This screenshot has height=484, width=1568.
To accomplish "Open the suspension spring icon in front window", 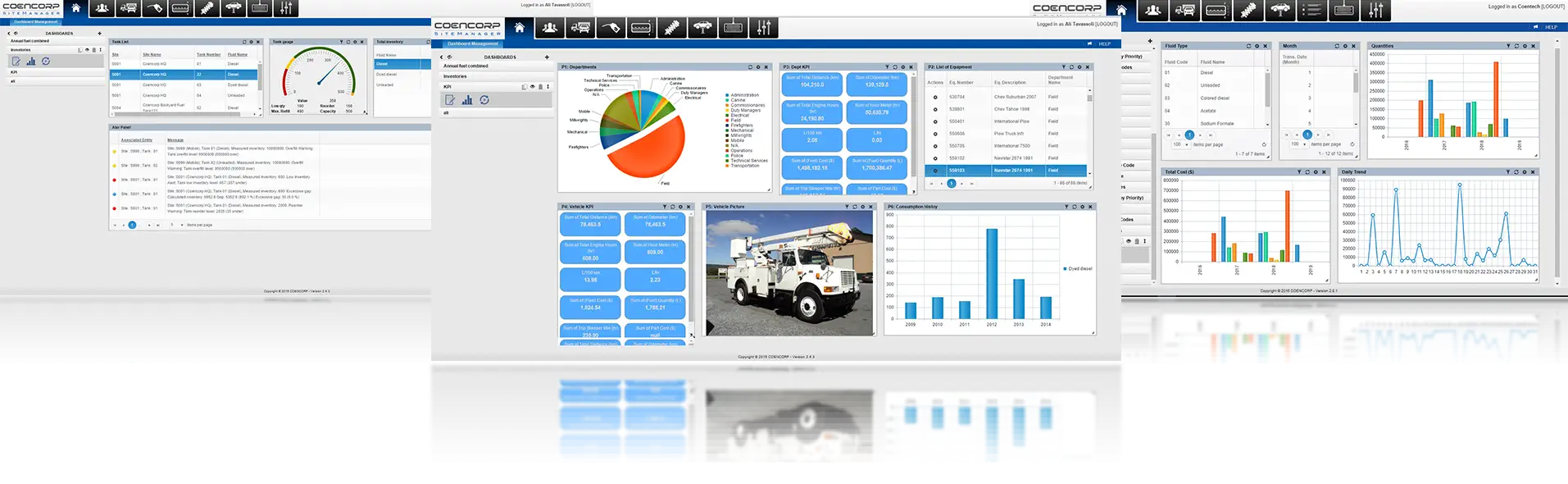I will pyautogui.click(x=672, y=28).
